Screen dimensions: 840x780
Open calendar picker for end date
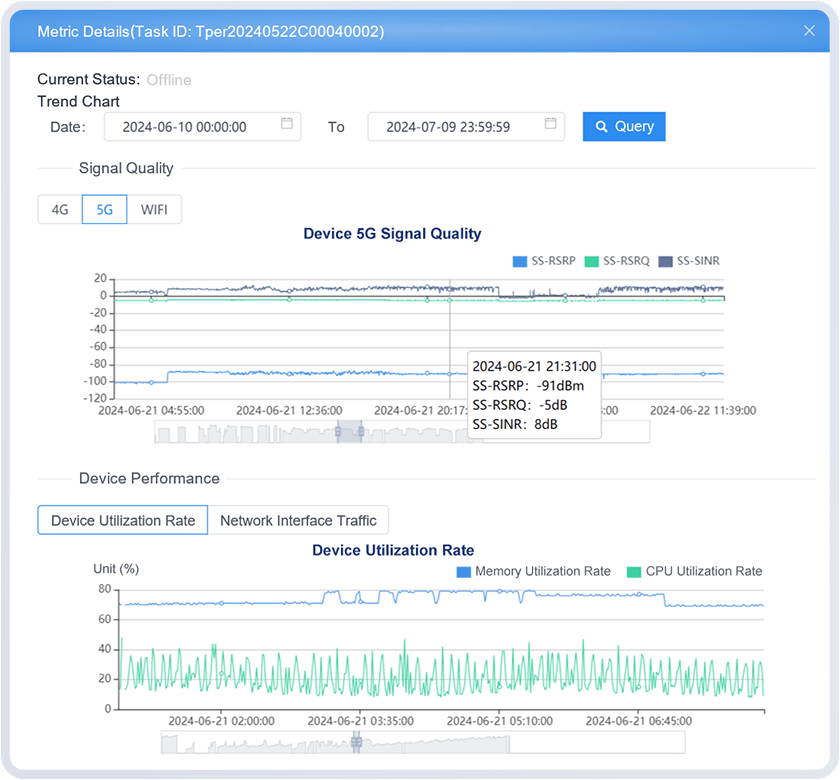551,124
